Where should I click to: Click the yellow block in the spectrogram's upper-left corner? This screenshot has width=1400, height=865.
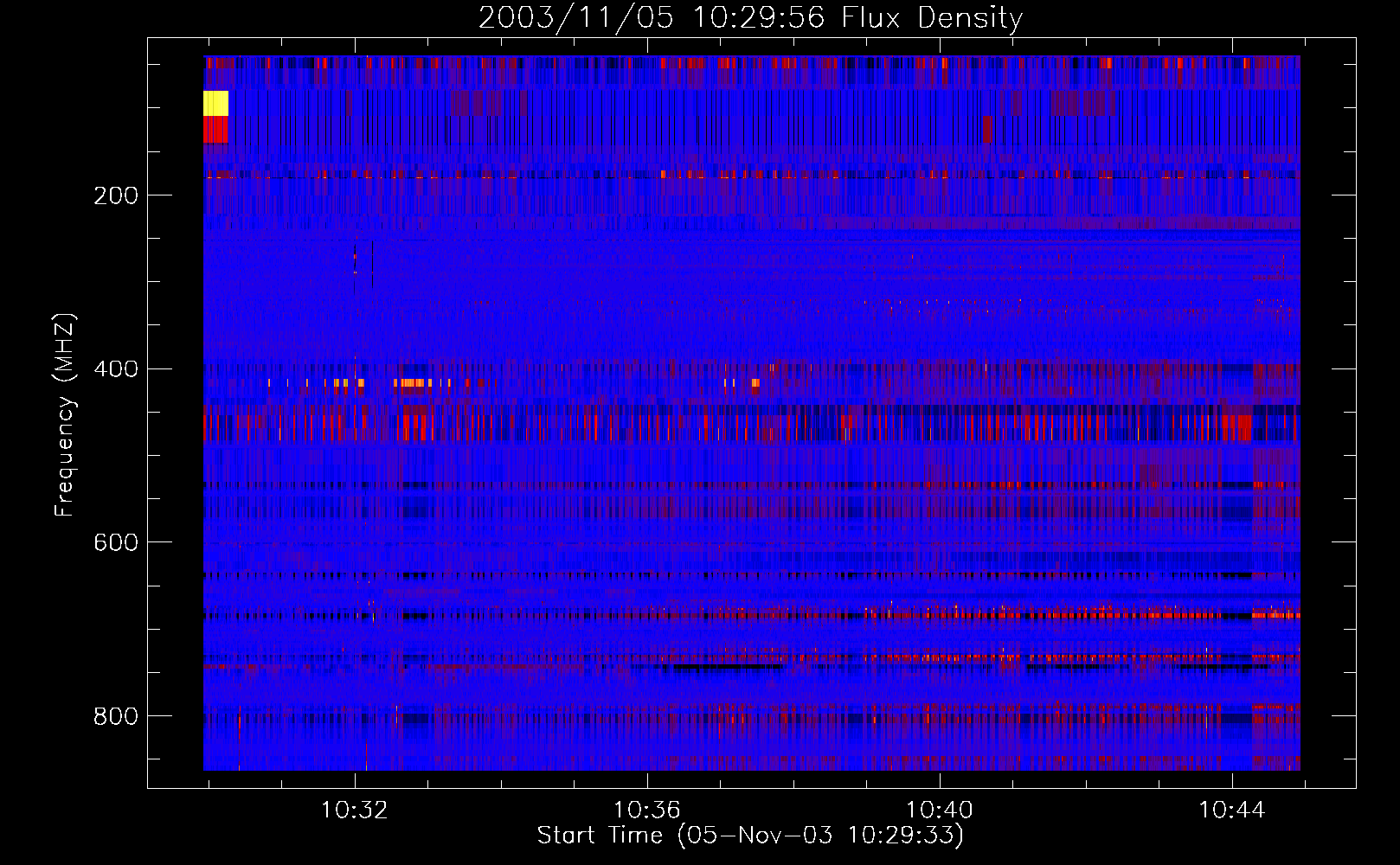215,103
